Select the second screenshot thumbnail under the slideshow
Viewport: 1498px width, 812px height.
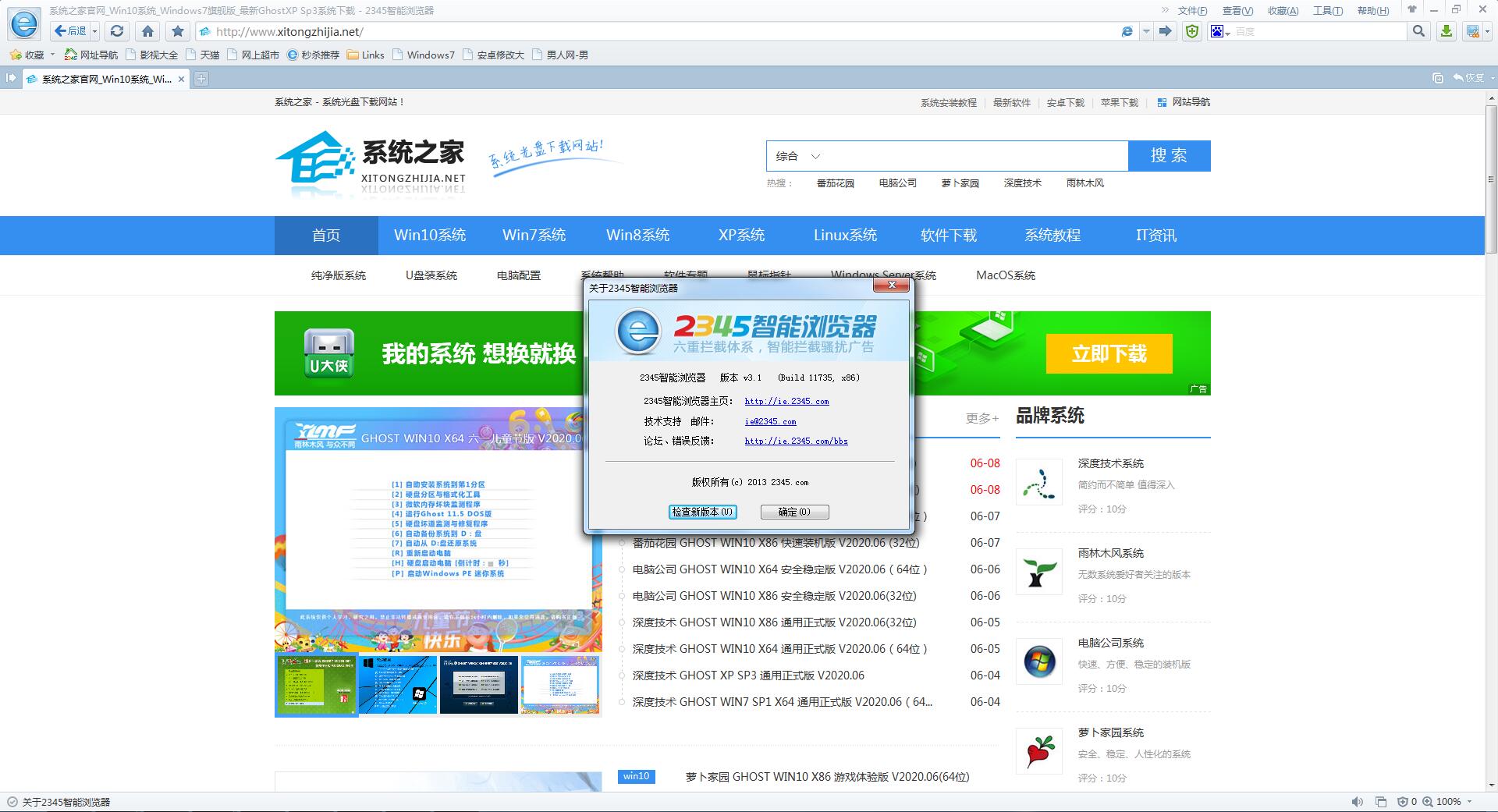pos(398,685)
